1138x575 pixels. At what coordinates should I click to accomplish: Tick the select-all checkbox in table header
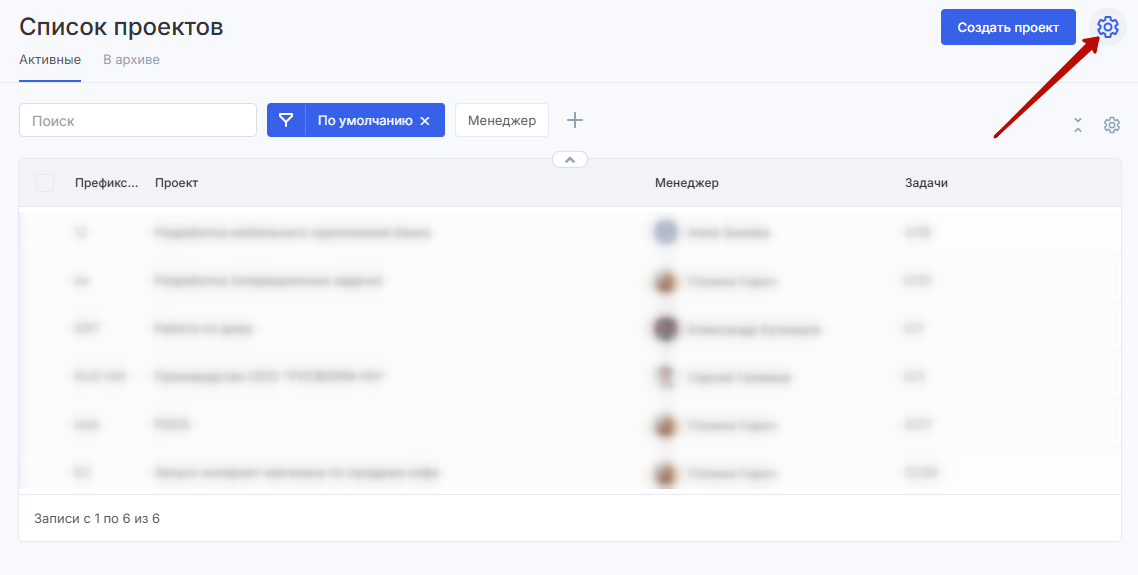pyautogui.click(x=45, y=183)
